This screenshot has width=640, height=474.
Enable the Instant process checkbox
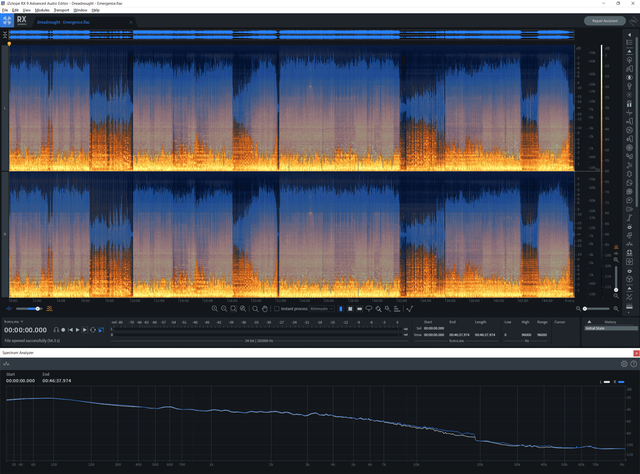point(277,309)
